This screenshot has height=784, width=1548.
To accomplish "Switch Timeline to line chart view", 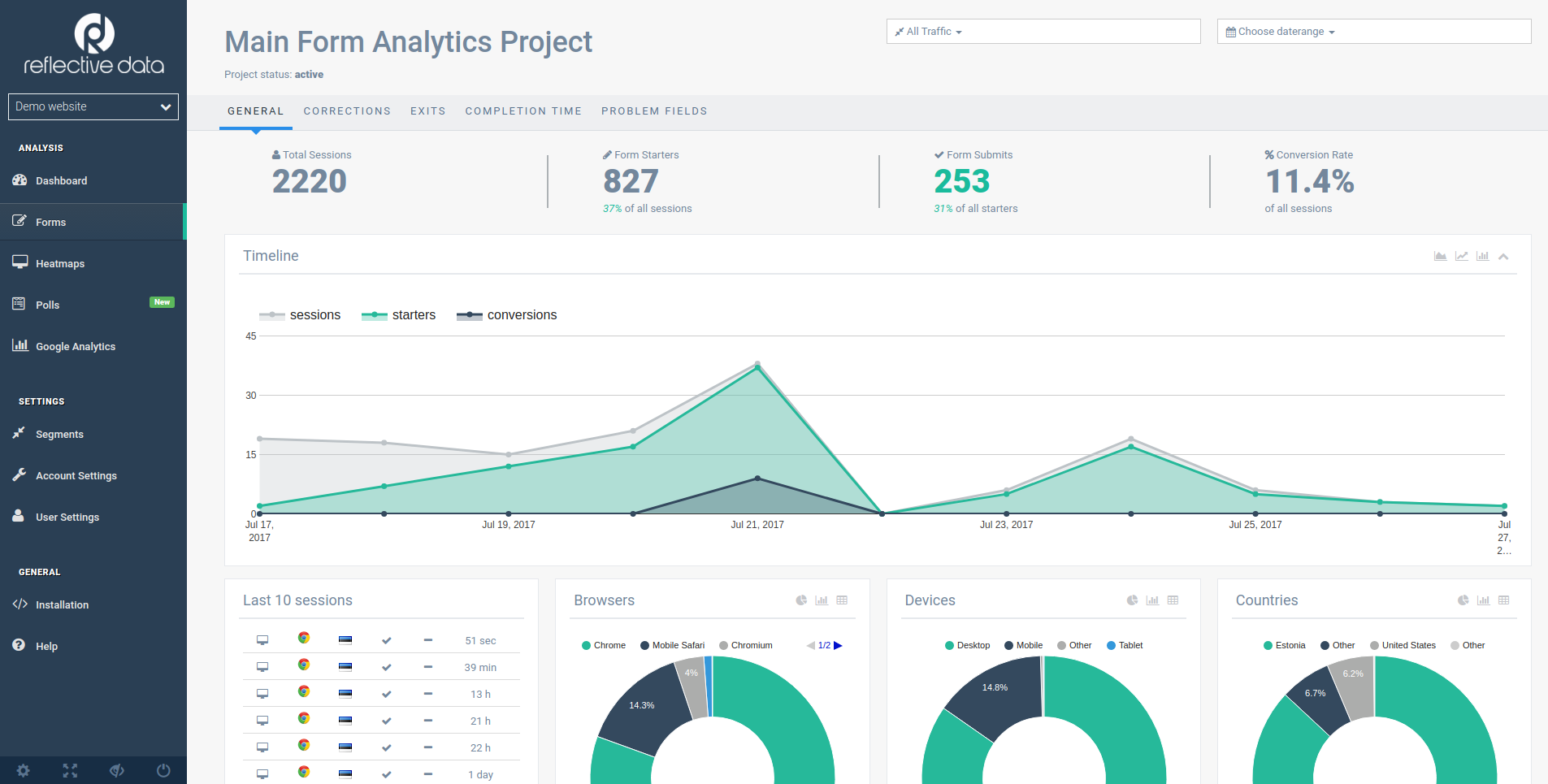I will pyautogui.click(x=1461, y=256).
